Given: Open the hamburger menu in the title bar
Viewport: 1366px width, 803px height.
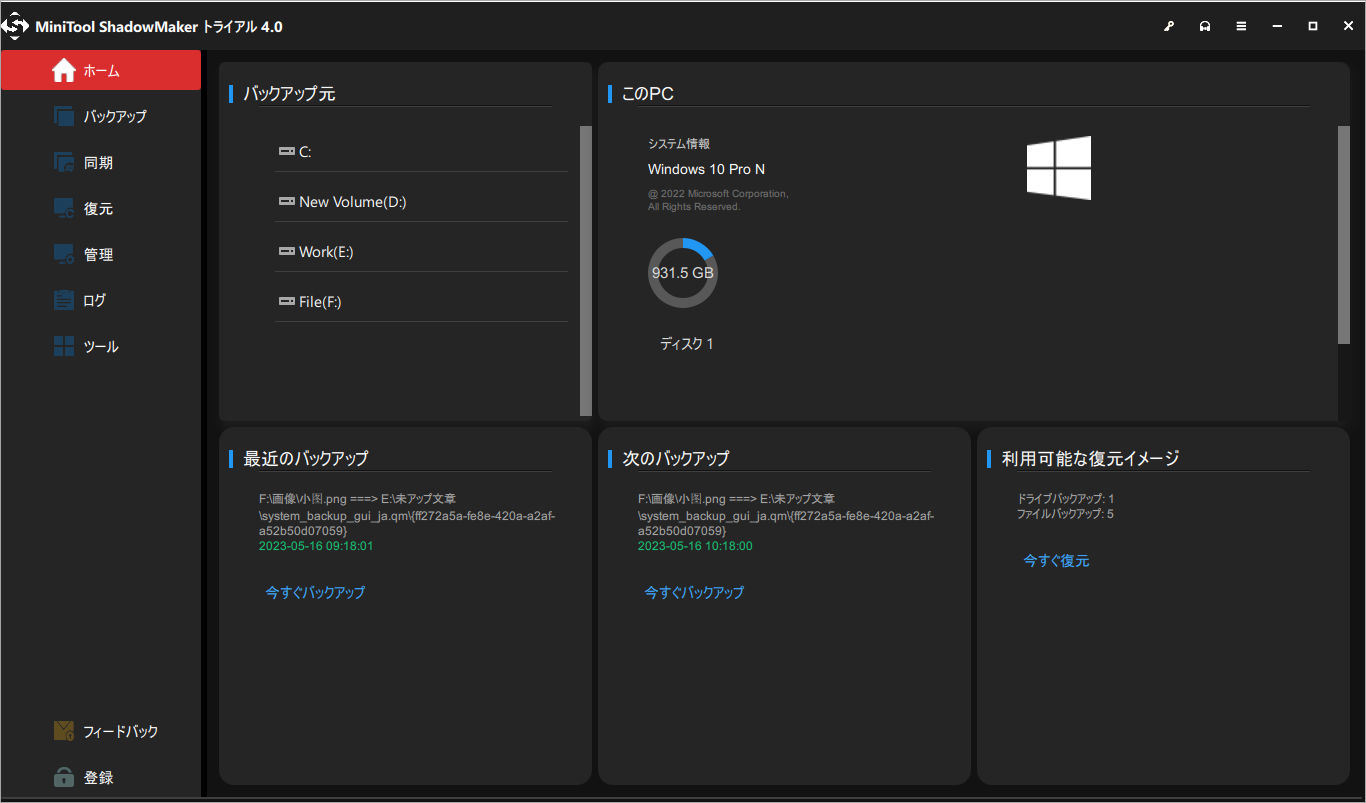Looking at the screenshot, I should pos(1241,25).
